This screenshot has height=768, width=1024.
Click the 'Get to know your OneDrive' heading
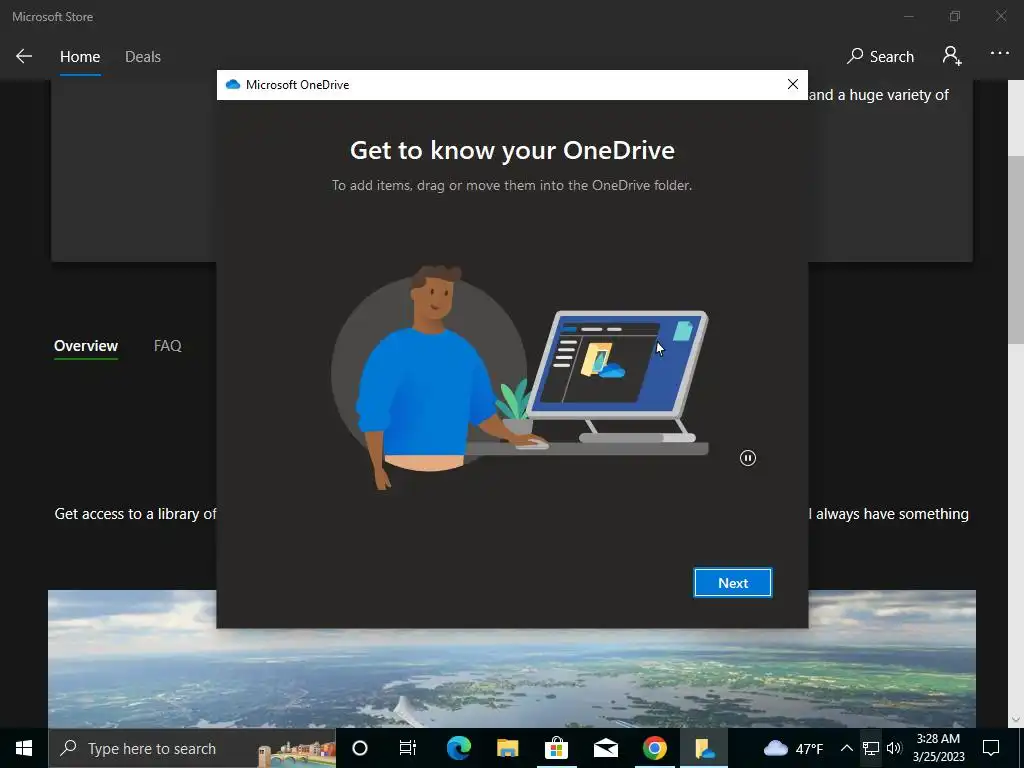click(512, 150)
